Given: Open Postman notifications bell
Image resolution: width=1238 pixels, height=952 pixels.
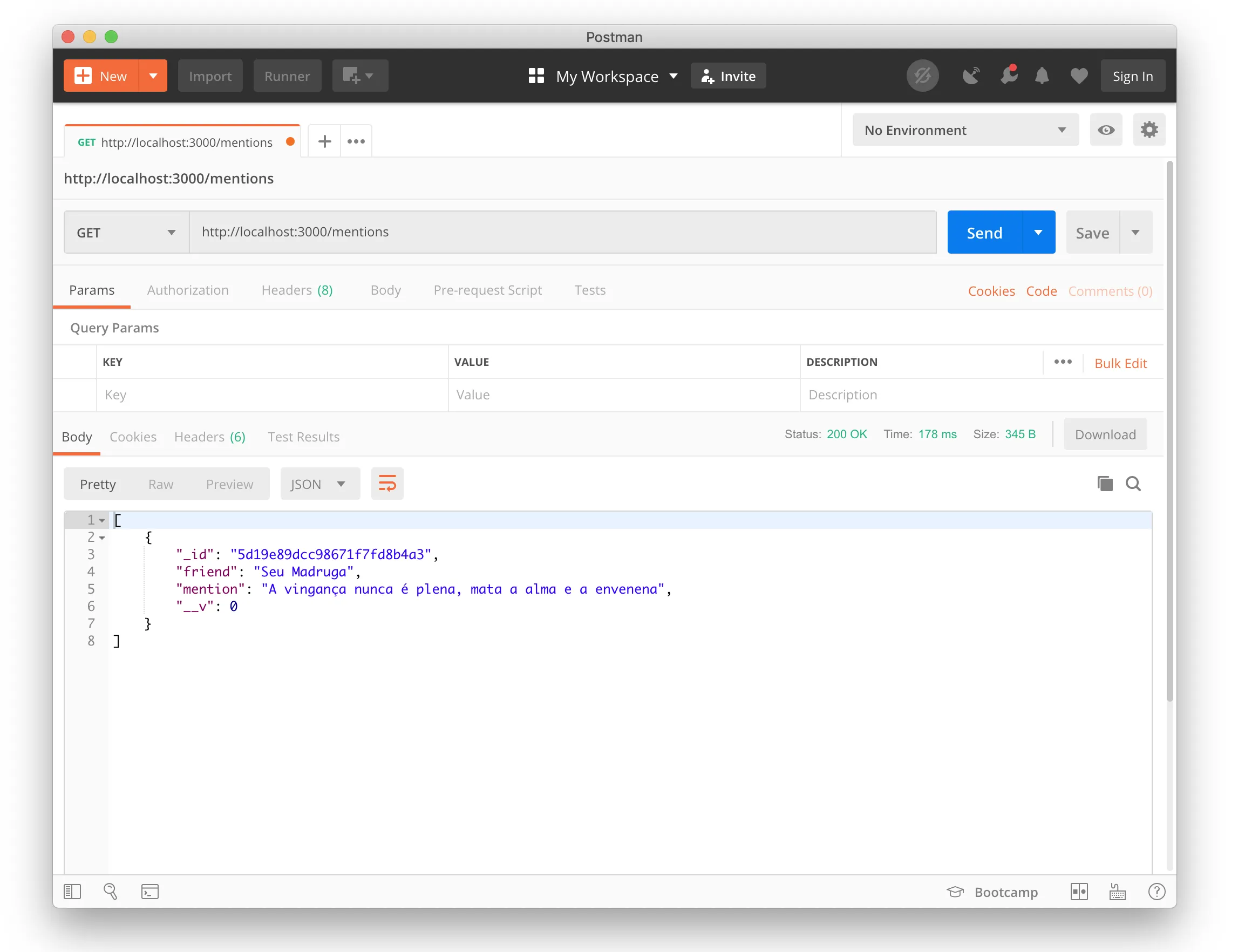Looking at the screenshot, I should [x=1043, y=76].
